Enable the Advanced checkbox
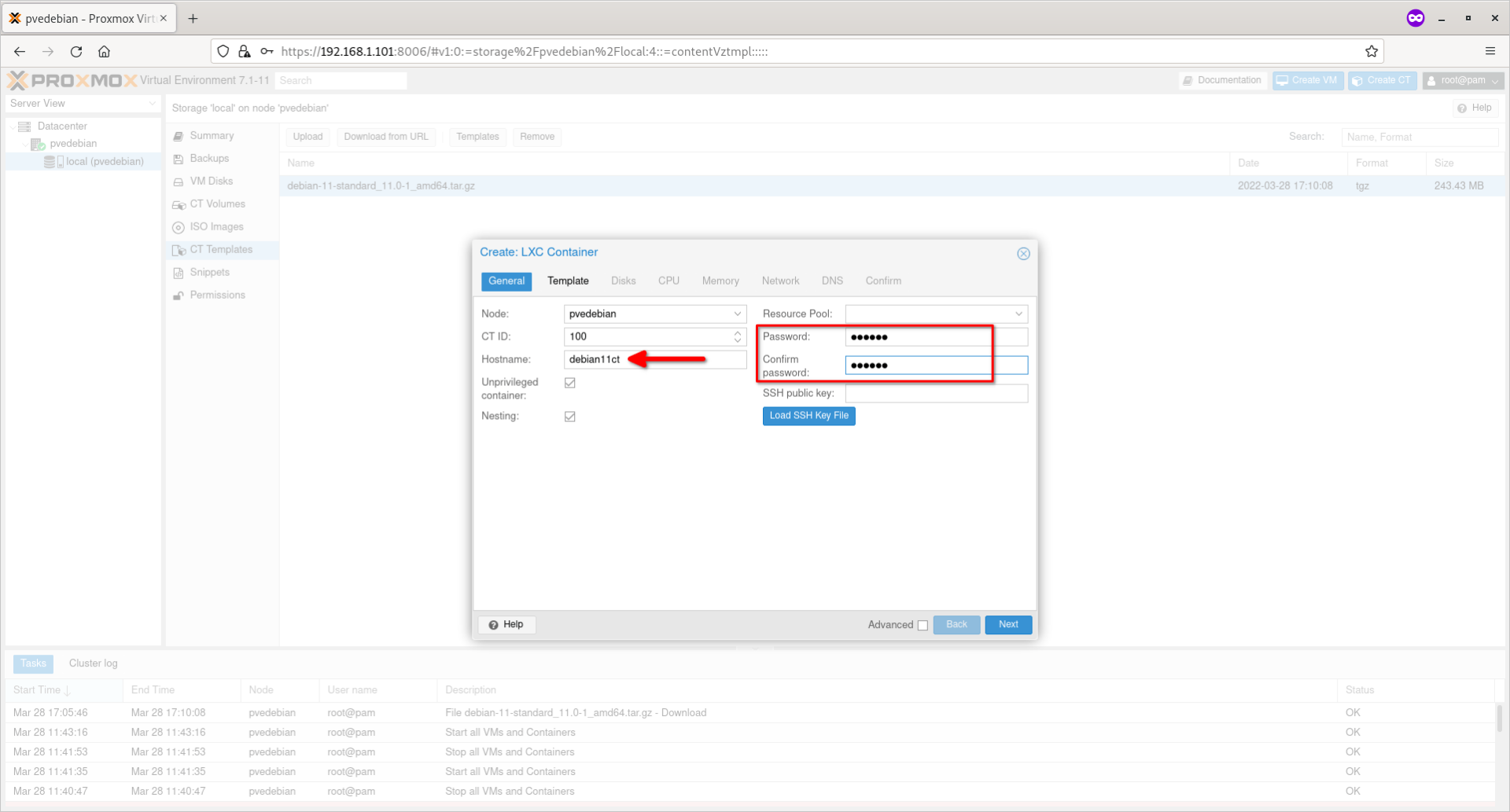Viewport: 1510px width, 812px height. 922,625
